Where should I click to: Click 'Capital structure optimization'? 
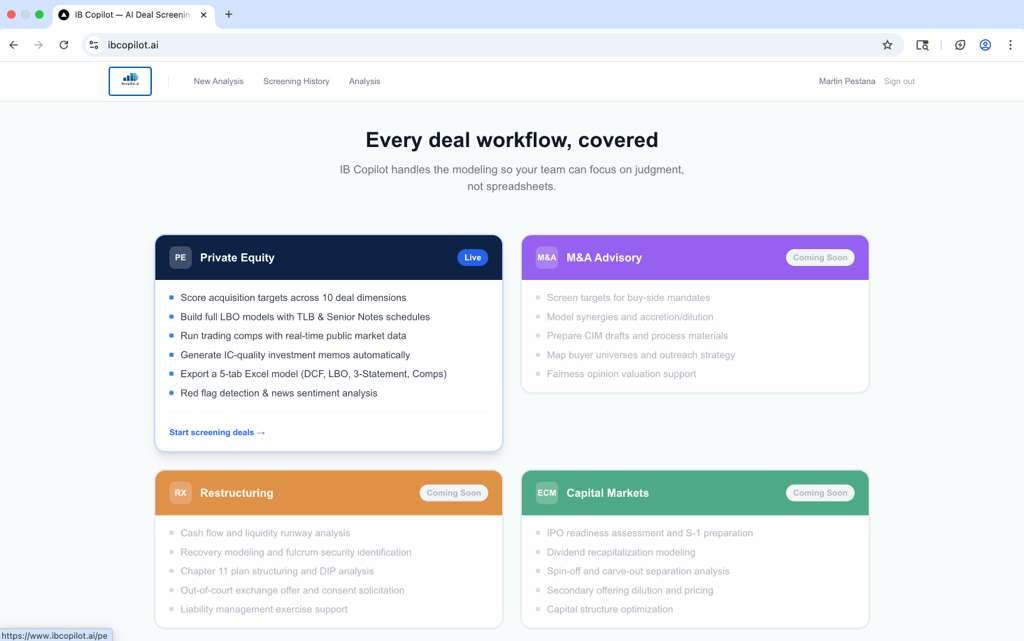tap(610, 609)
